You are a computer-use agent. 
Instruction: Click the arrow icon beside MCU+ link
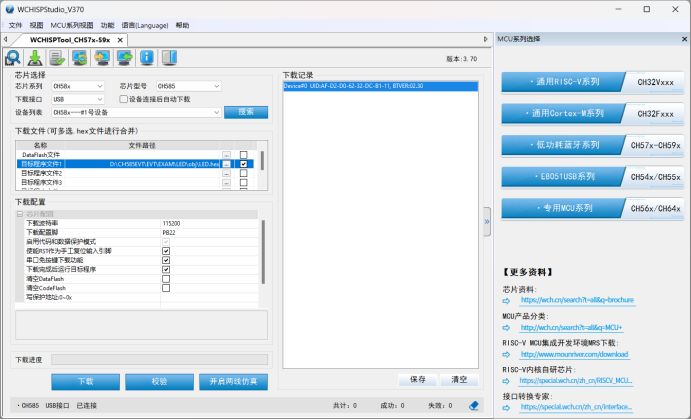(x=506, y=328)
